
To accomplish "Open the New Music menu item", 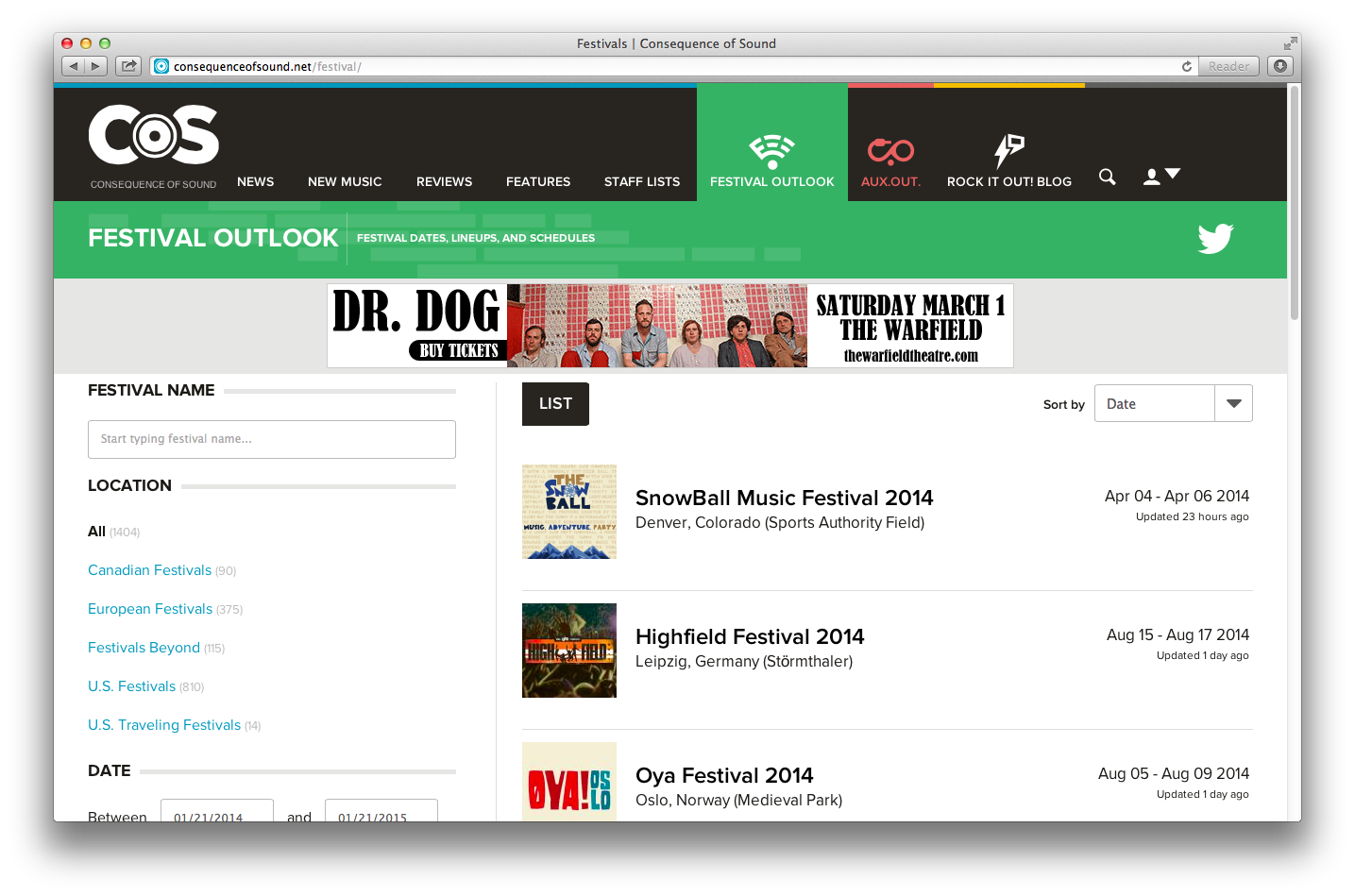I will click(x=345, y=181).
